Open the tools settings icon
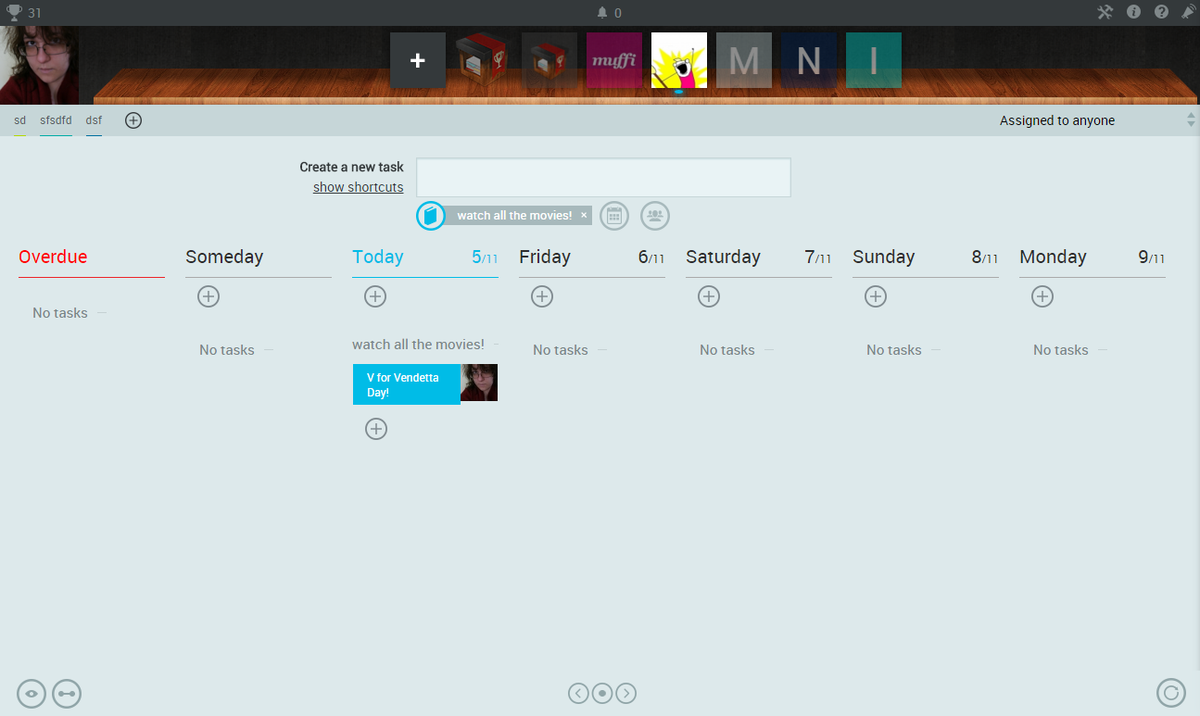Image resolution: width=1200 pixels, height=716 pixels. pos(1105,12)
